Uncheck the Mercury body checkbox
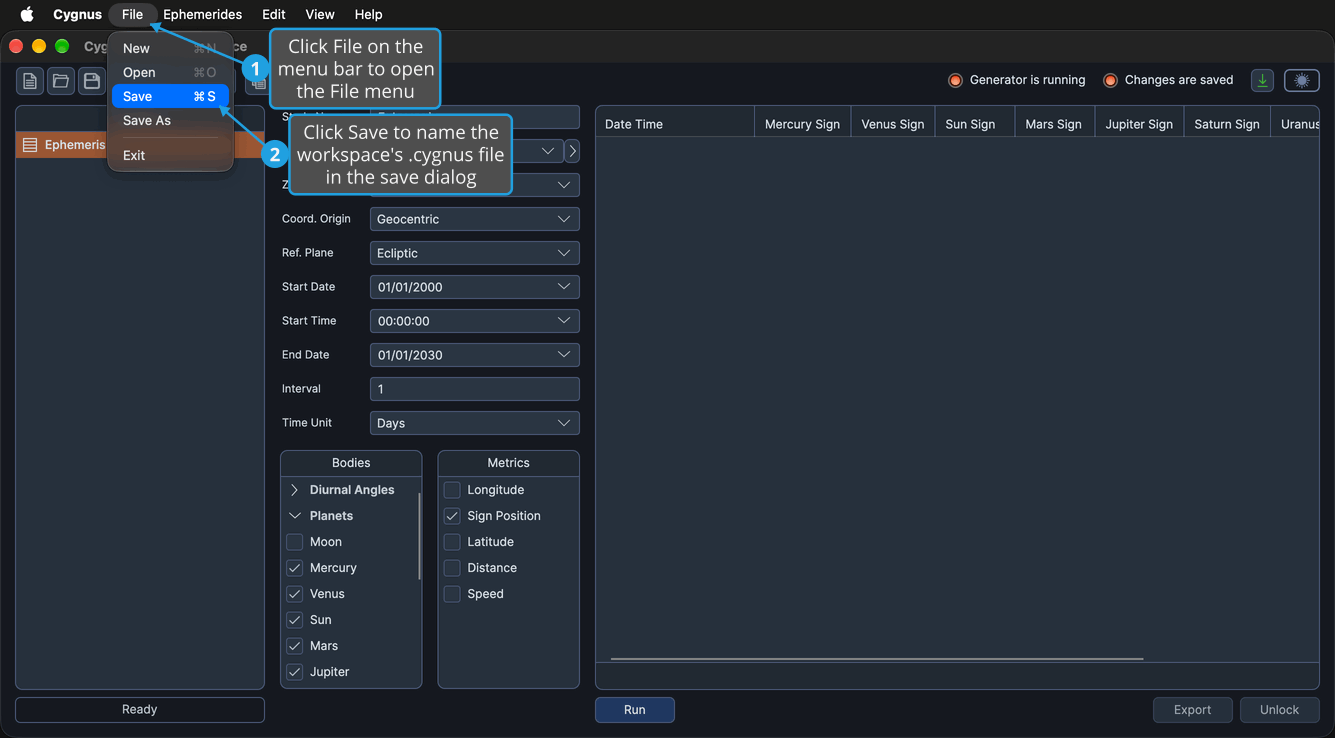The height and width of the screenshot is (738, 1335). pyautogui.click(x=295, y=568)
